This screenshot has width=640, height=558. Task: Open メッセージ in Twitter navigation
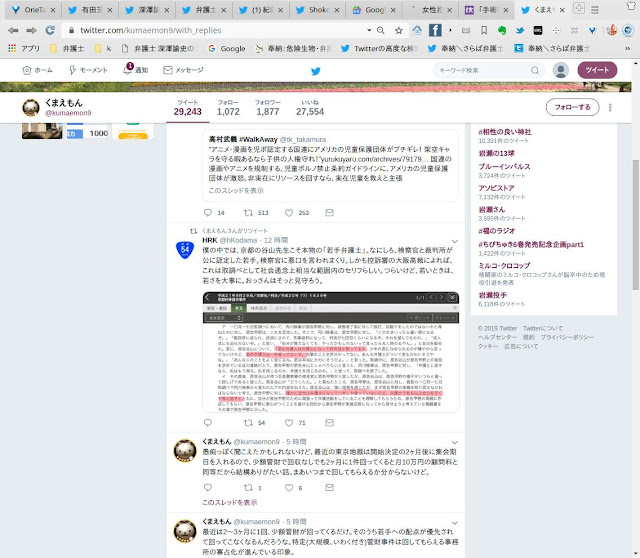[183, 70]
